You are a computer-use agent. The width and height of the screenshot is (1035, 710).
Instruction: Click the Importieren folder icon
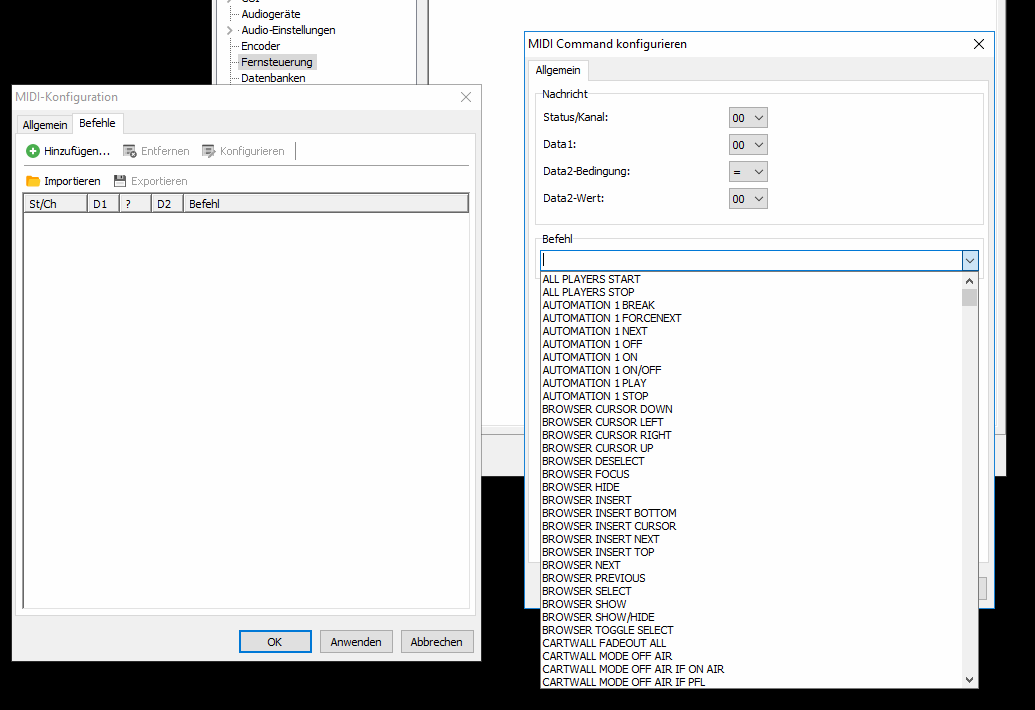[x=33, y=181]
